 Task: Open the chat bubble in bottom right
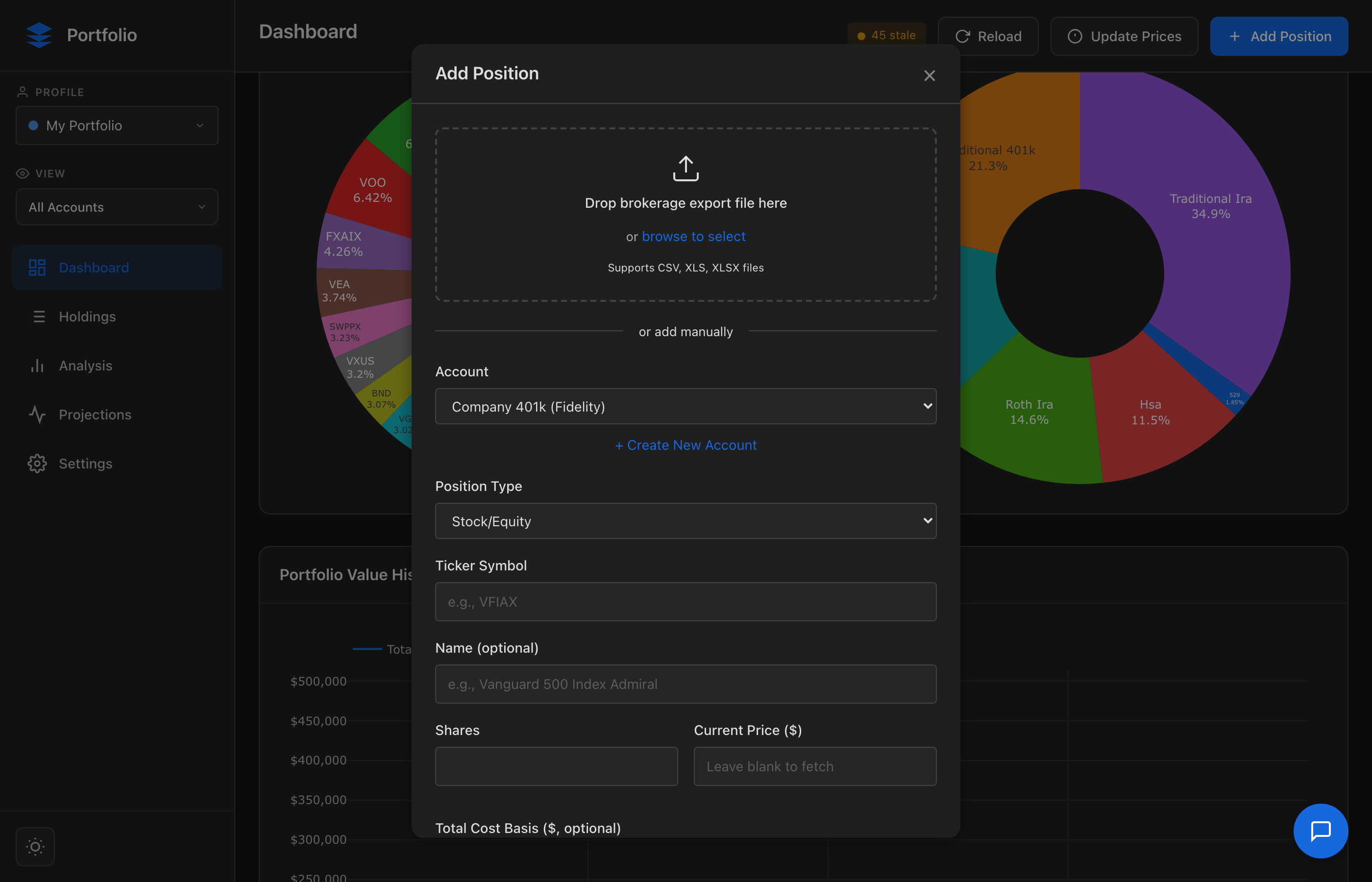tap(1321, 831)
